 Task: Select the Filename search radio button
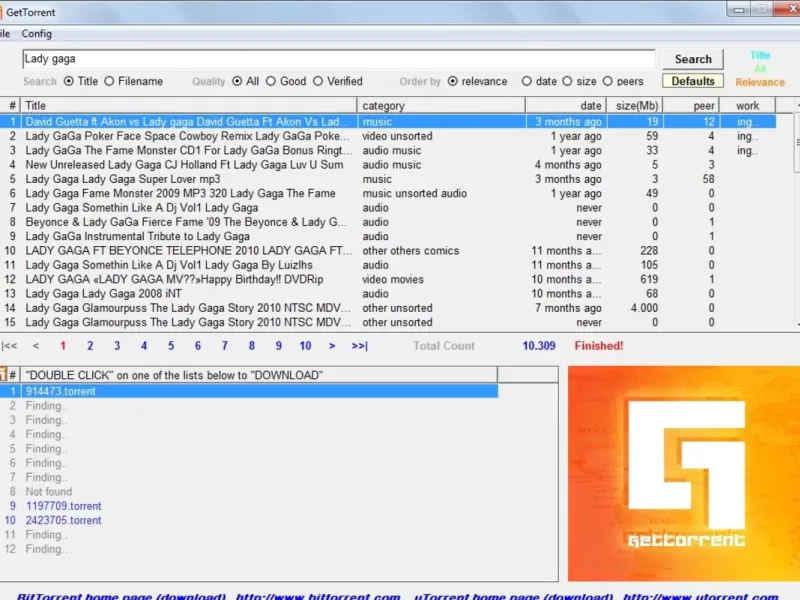pos(109,81)
